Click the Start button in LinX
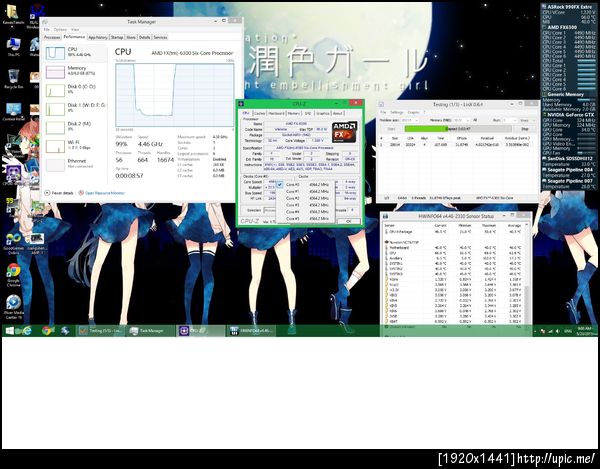This screenshot has height=469, width=600. (x=391, y=129)
